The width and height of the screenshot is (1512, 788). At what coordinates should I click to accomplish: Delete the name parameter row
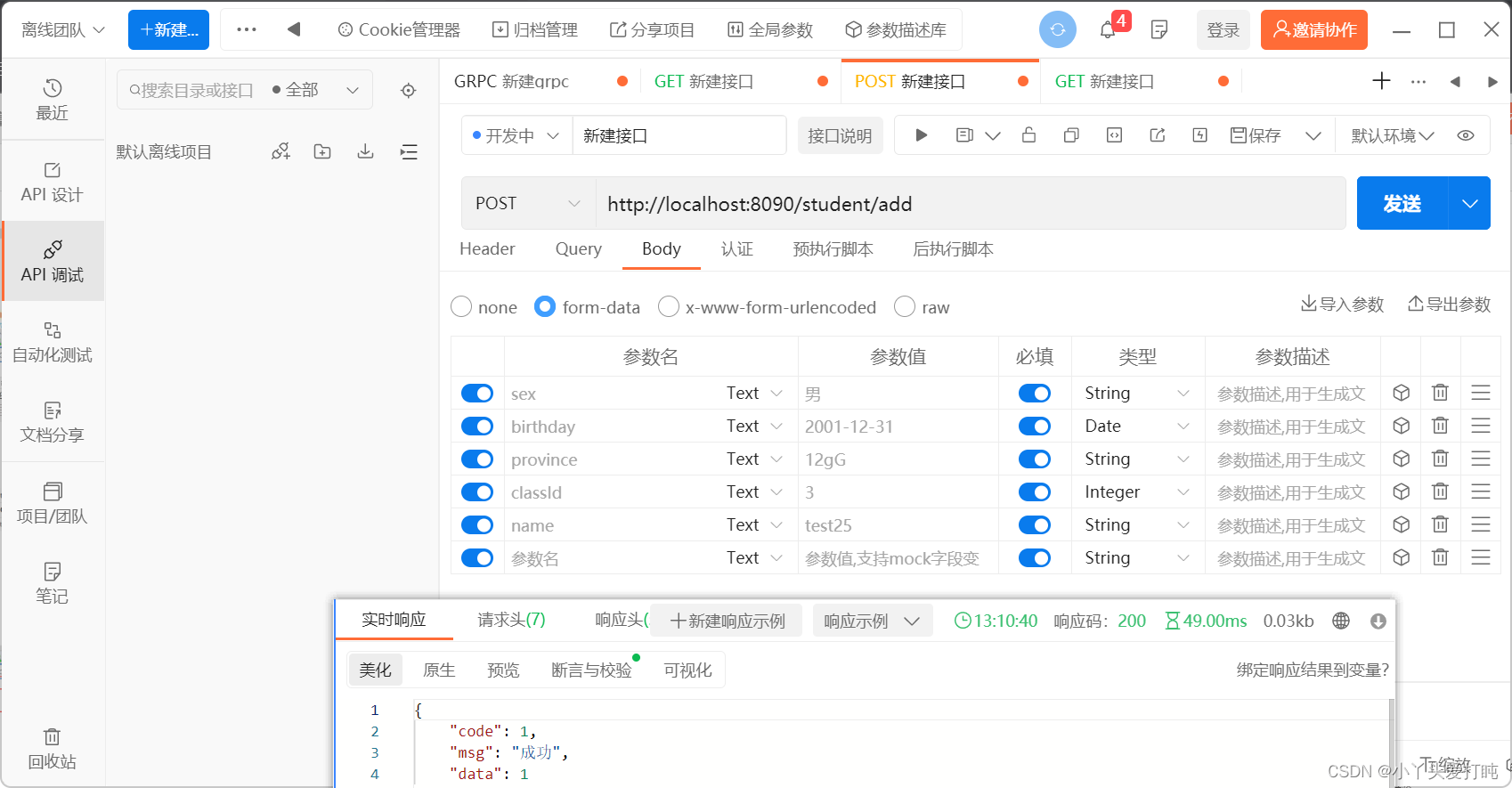[1440, 524]
